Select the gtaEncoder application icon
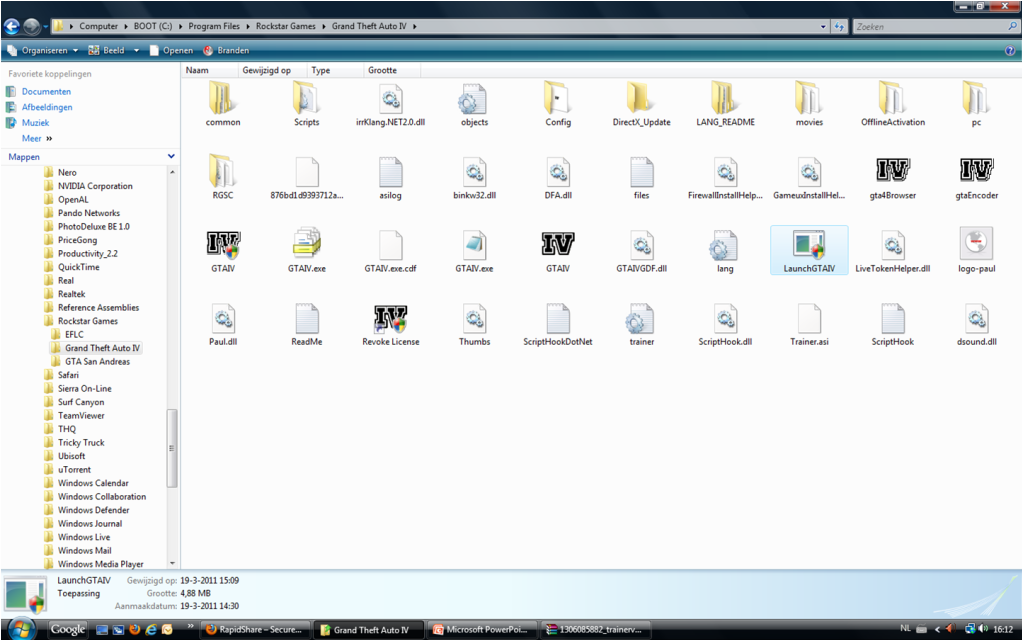Screen dimensions: 1023x641 [976, 178]
